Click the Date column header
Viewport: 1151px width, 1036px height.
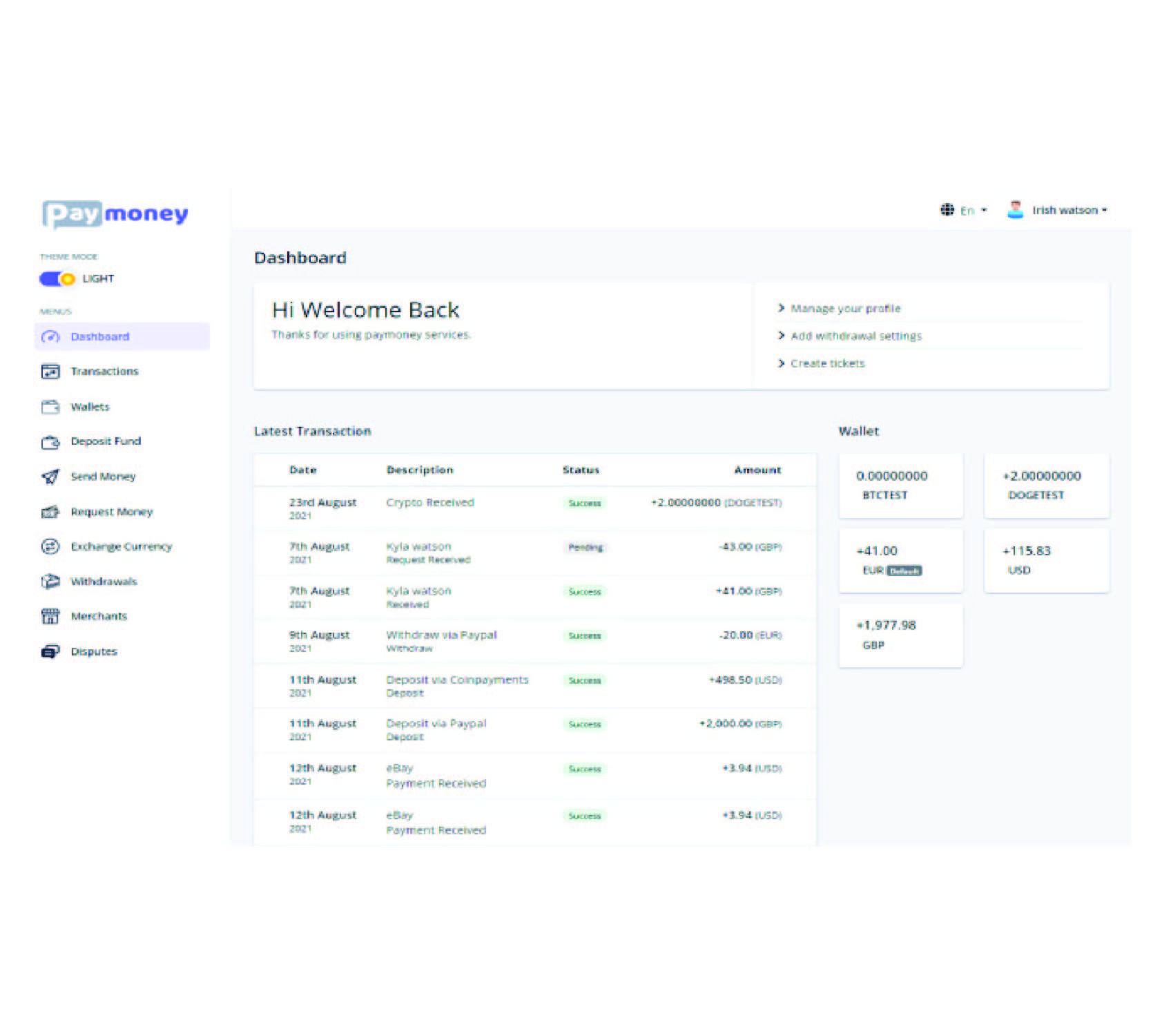302,470
